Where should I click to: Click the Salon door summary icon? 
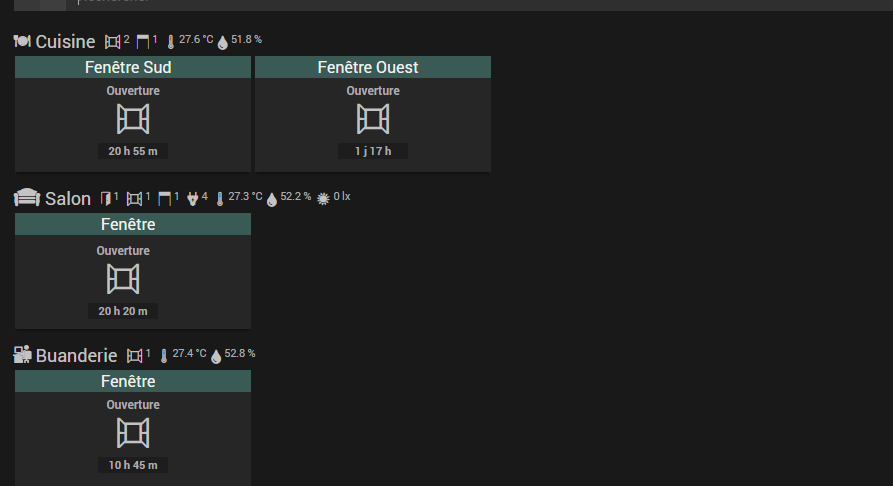pos(106,198)
